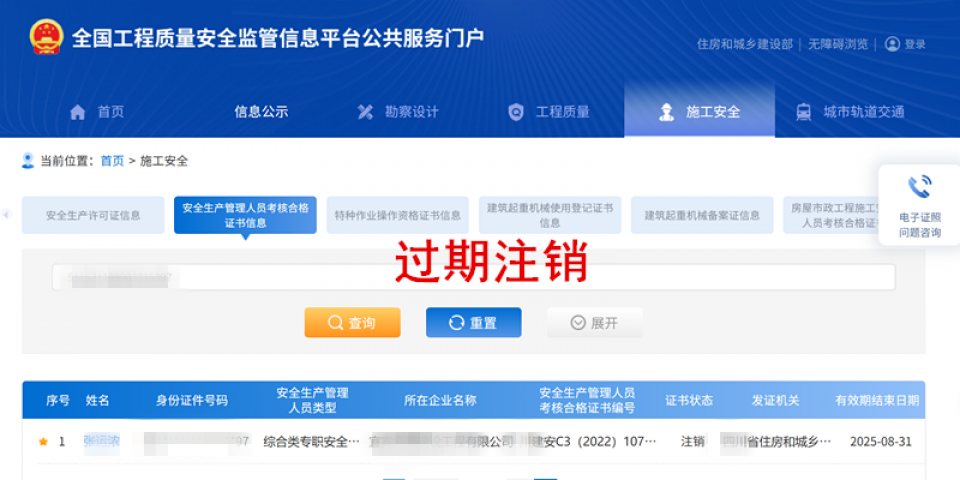Image resolution: width=960 pixels, height=480 pixels.
Task: Click the 安全生产管理人员类型 column header
Action: point(312,400)
